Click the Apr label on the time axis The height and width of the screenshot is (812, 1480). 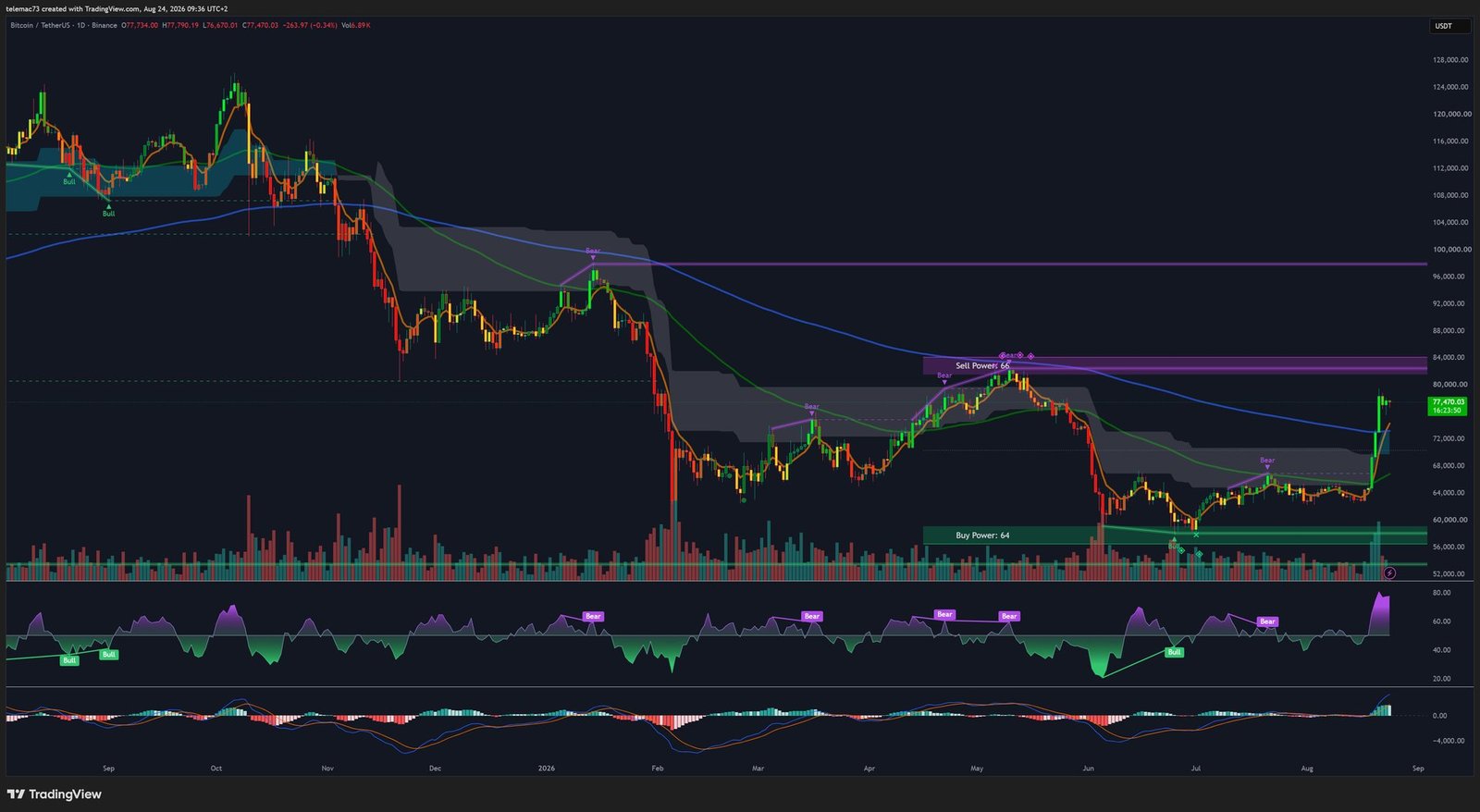click(x=869, y=769)
